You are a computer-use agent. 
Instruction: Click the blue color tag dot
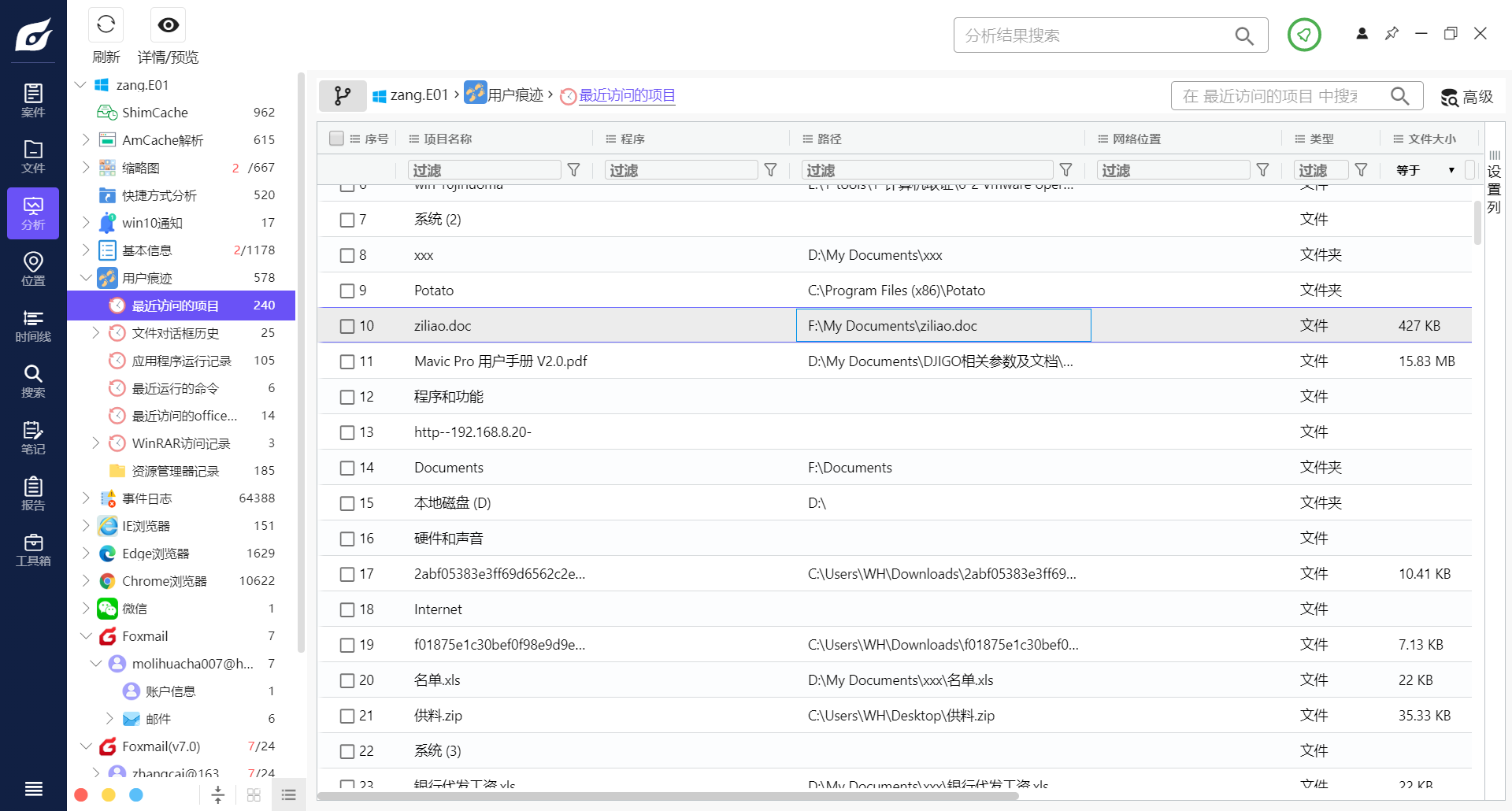tap(136, 795)
